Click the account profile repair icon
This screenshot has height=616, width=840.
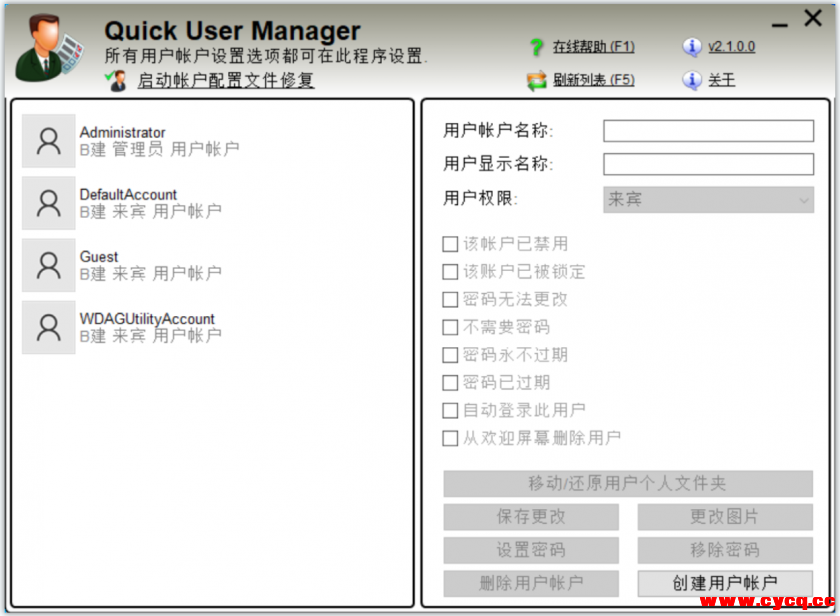click(x=117, y=81)
